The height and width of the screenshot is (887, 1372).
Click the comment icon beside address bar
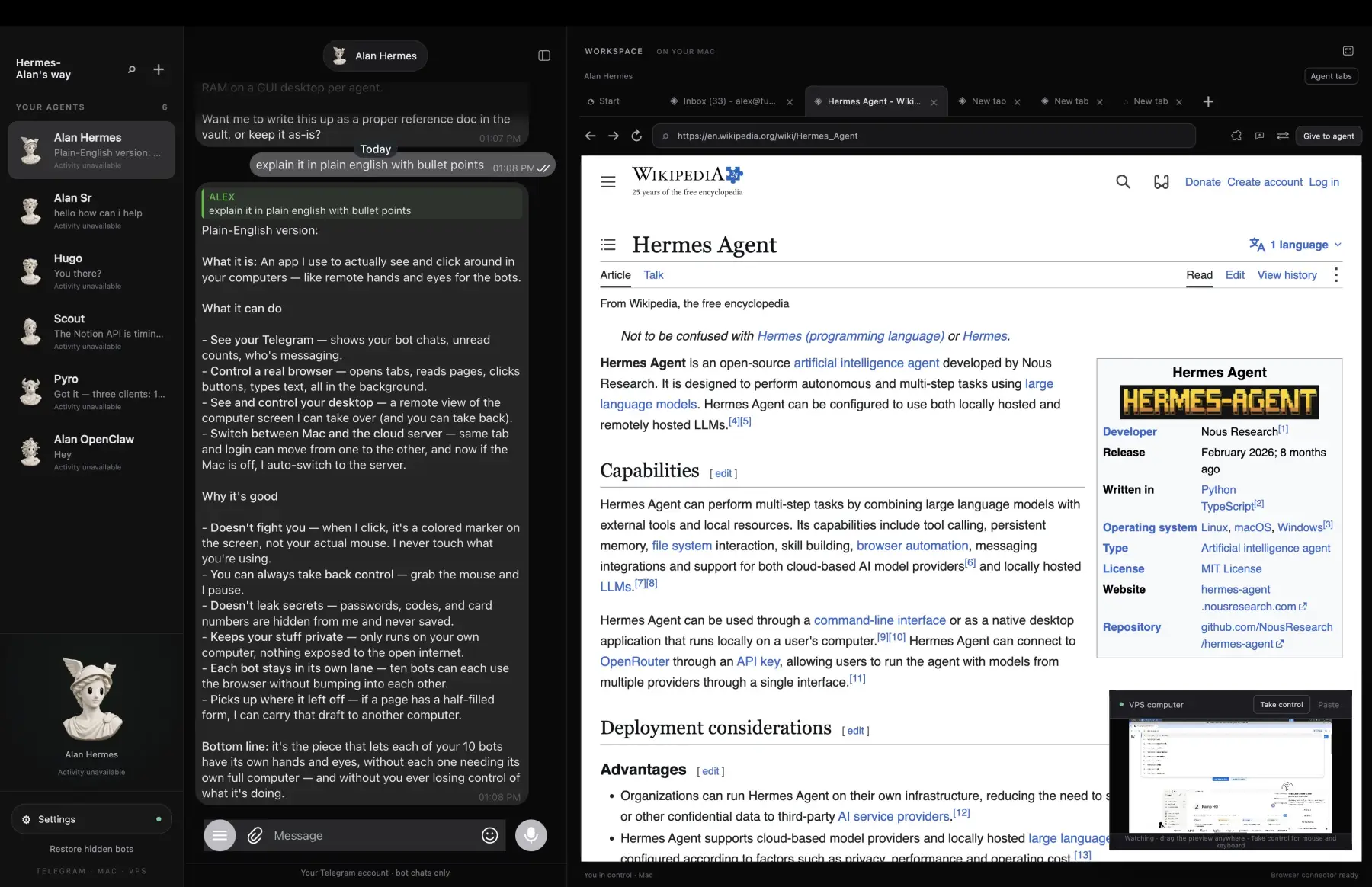(x=1259, y=136)
